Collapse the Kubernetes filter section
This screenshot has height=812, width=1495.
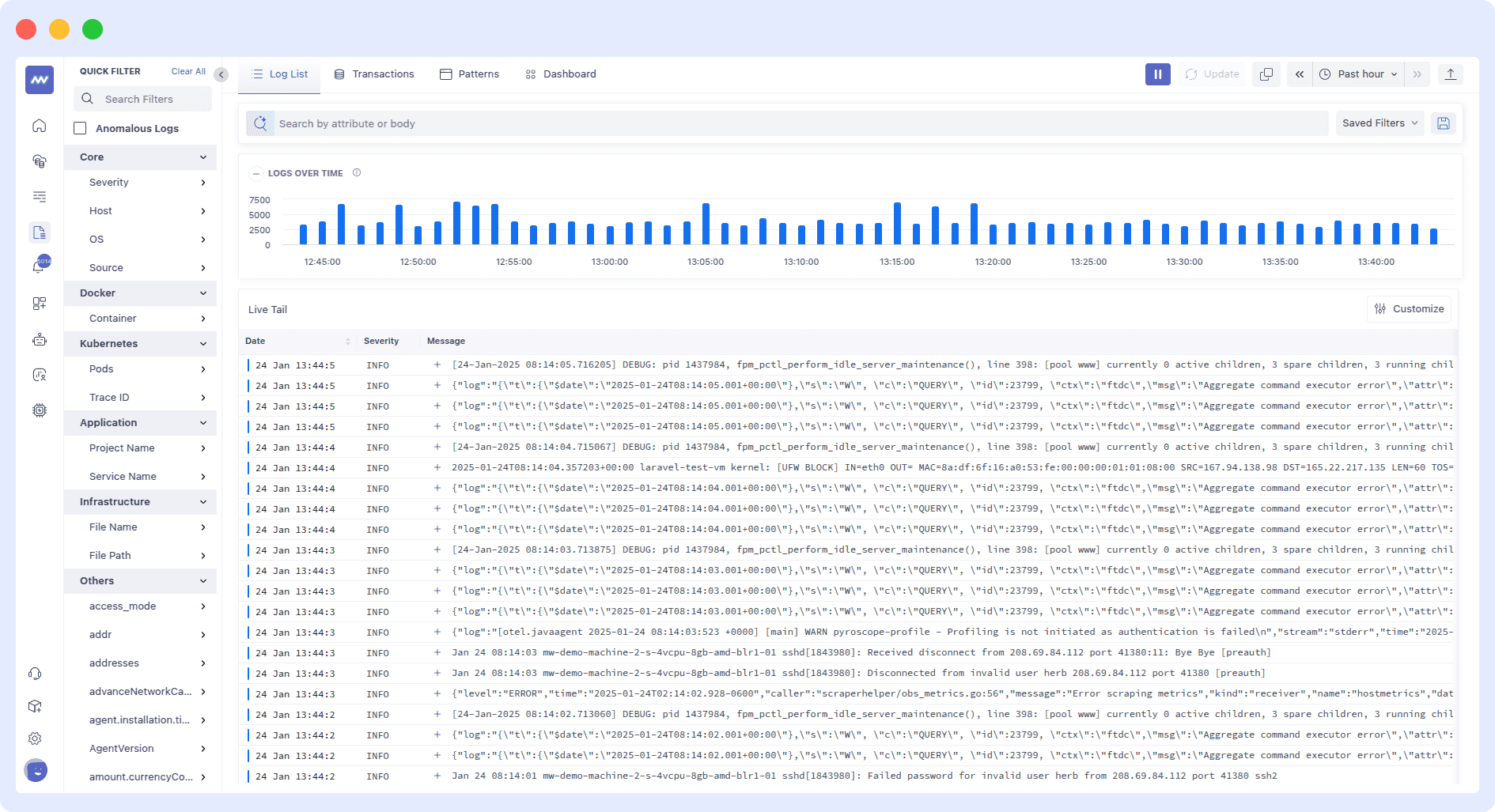(x=203, y=344)
